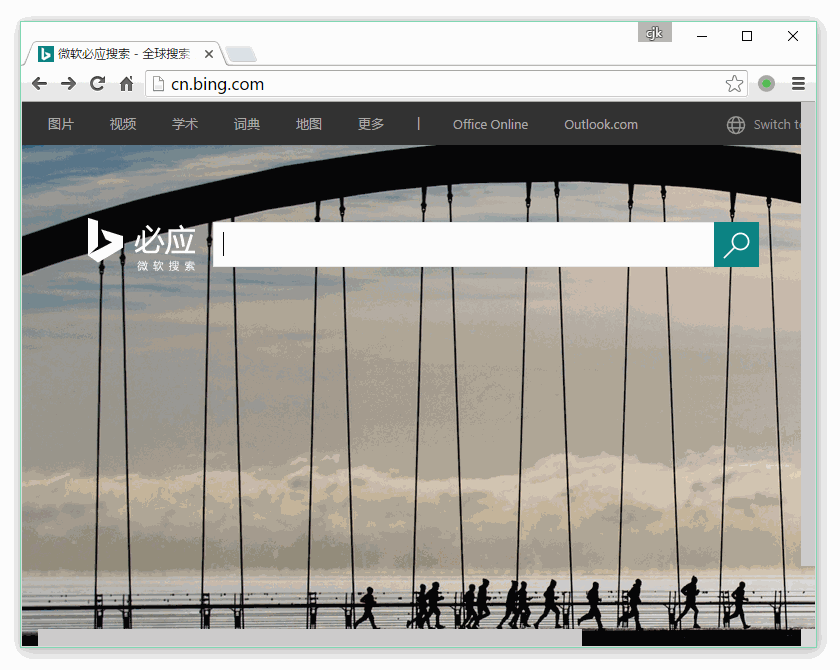Open the Outlook.com link
Screen dimensions: 840x670
[601, 124]
